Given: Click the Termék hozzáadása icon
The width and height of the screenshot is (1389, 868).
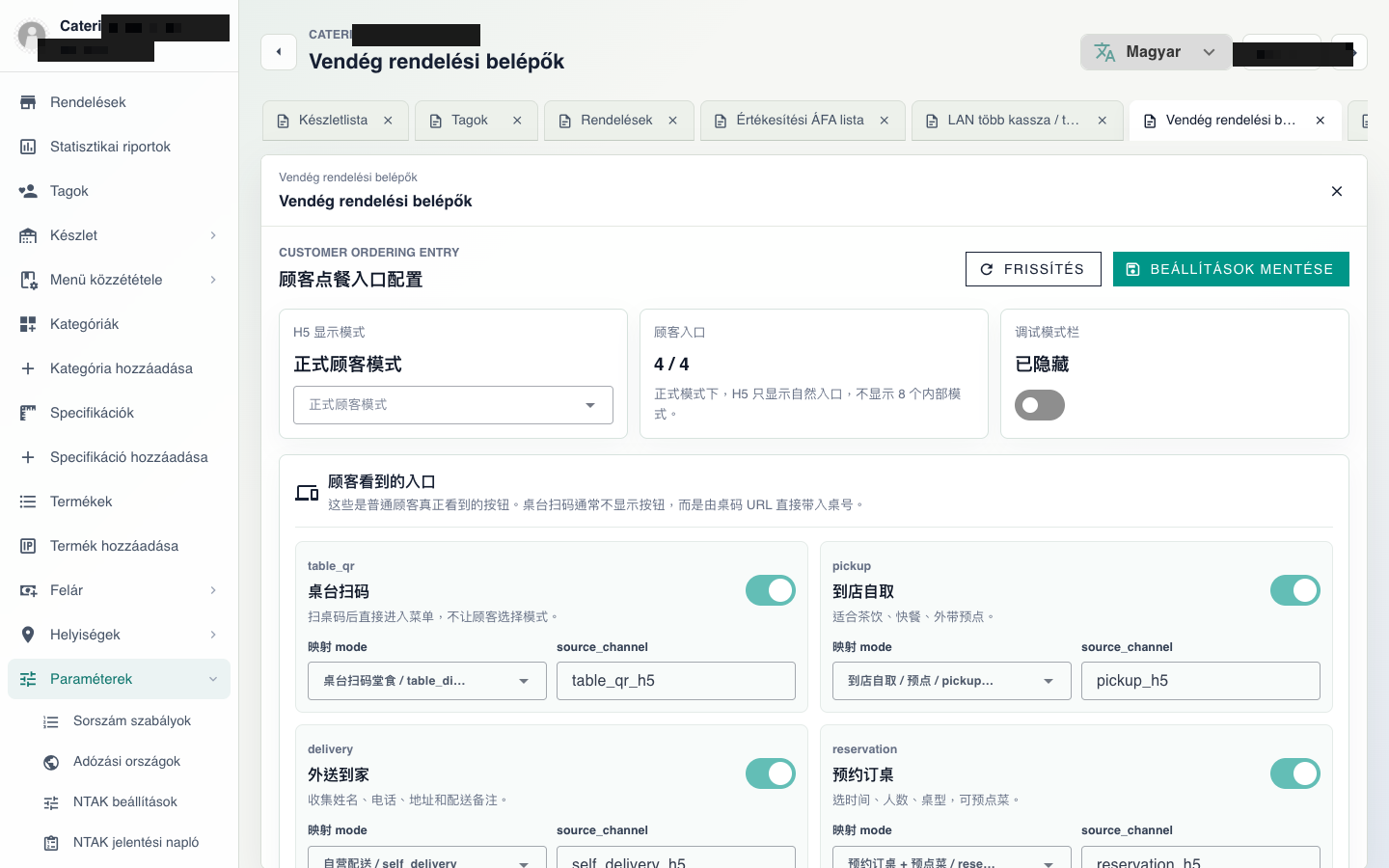Looking at the screenshot, I should point(28,546).
